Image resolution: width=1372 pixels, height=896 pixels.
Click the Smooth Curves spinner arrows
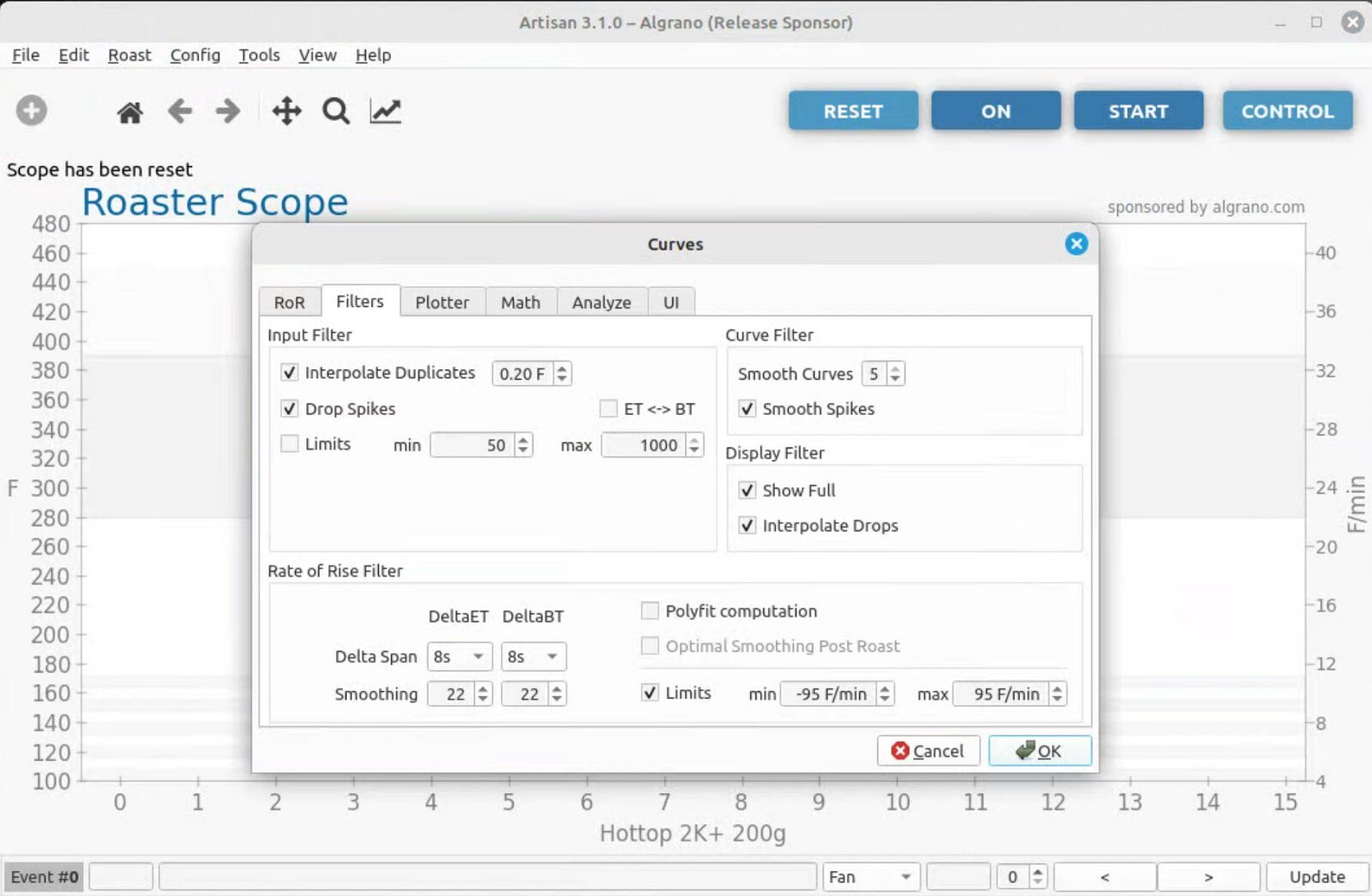click(x=895, y=374)
